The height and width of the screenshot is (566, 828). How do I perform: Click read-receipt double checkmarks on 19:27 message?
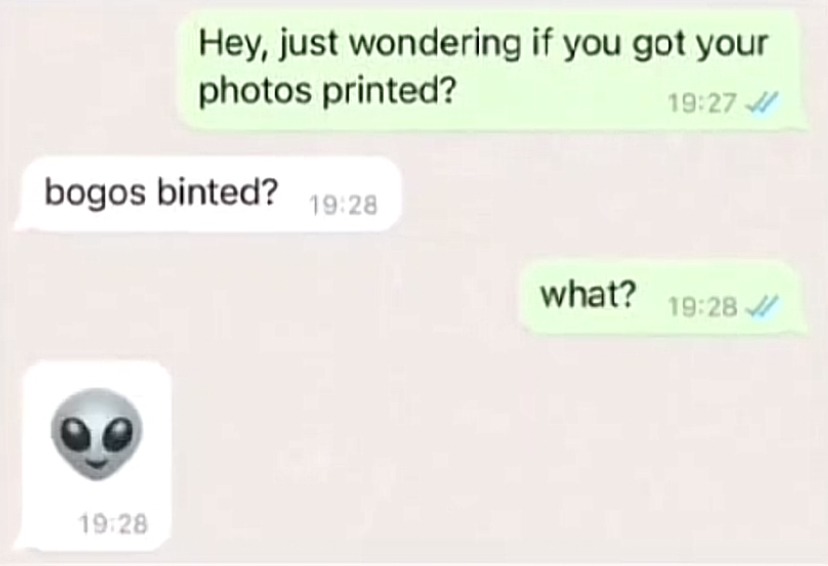[761, 102]
